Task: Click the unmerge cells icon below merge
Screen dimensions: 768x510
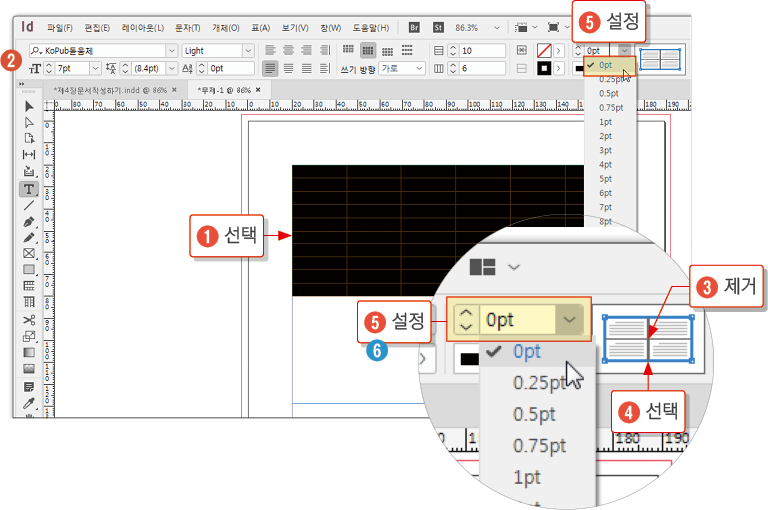Action: click(x=522, y=69)
